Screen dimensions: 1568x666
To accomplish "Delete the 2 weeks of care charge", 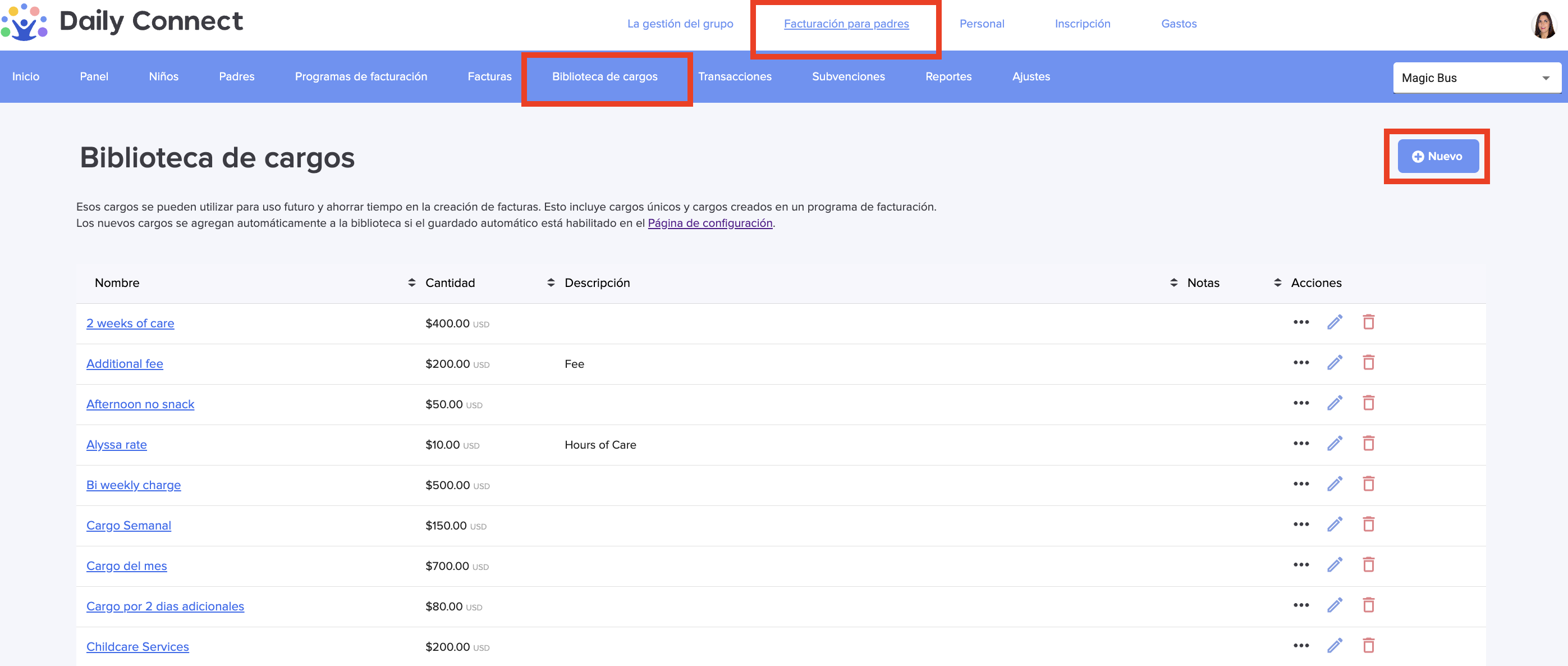I will (x=1368, y=322).
